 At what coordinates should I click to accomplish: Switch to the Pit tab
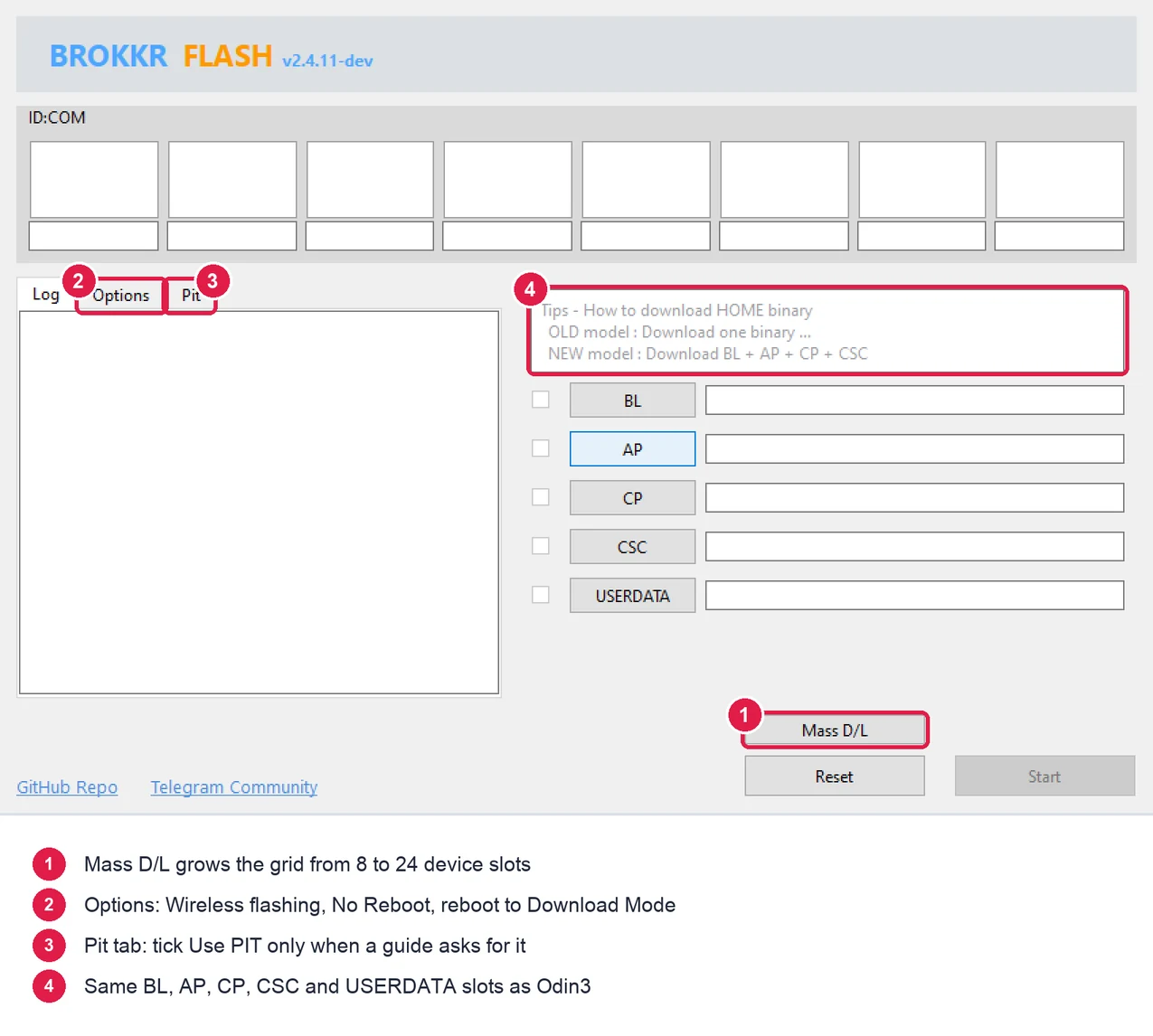(x=191, y=296)
